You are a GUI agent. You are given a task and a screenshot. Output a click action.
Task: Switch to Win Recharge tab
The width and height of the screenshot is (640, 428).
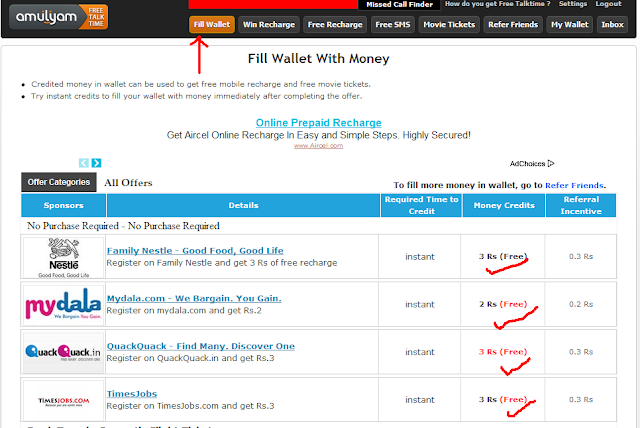pyautogui.click(x=269, y=24)
